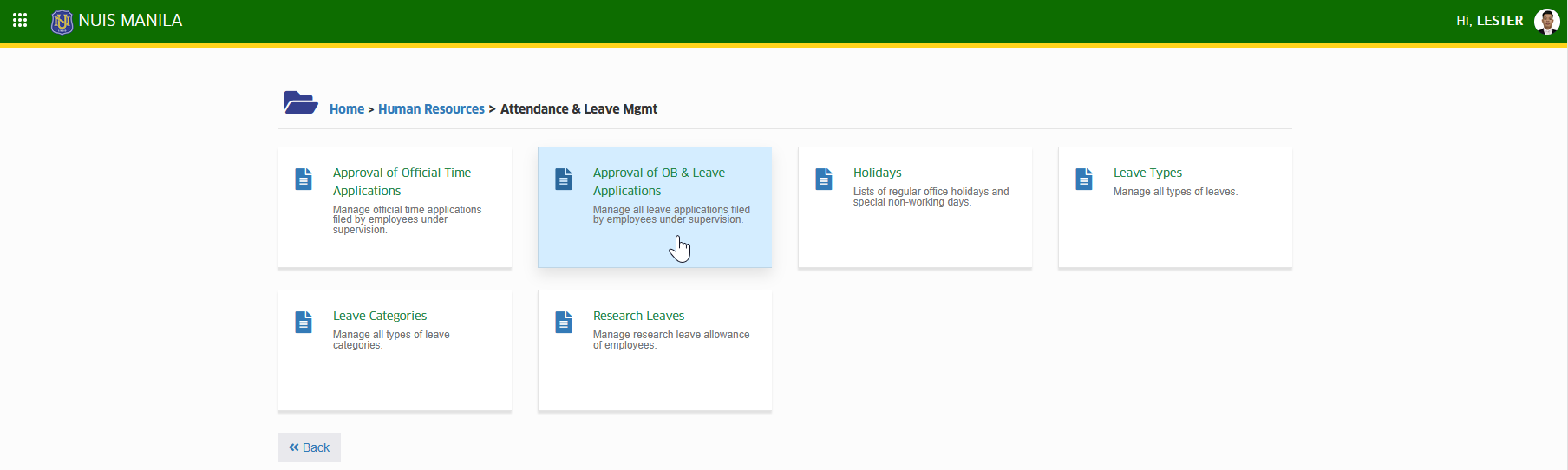
Task: Click document icon of Official Time Applications card
Action: point(304,179)
